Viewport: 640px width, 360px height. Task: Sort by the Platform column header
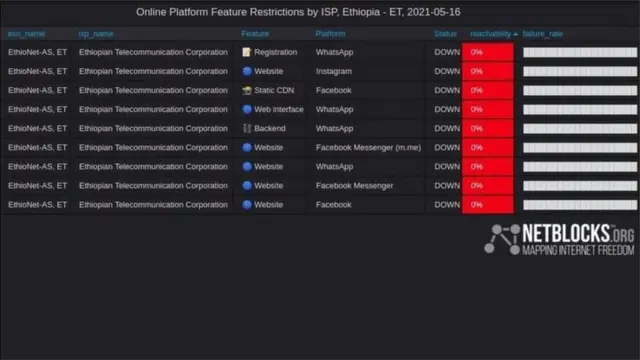330,34
